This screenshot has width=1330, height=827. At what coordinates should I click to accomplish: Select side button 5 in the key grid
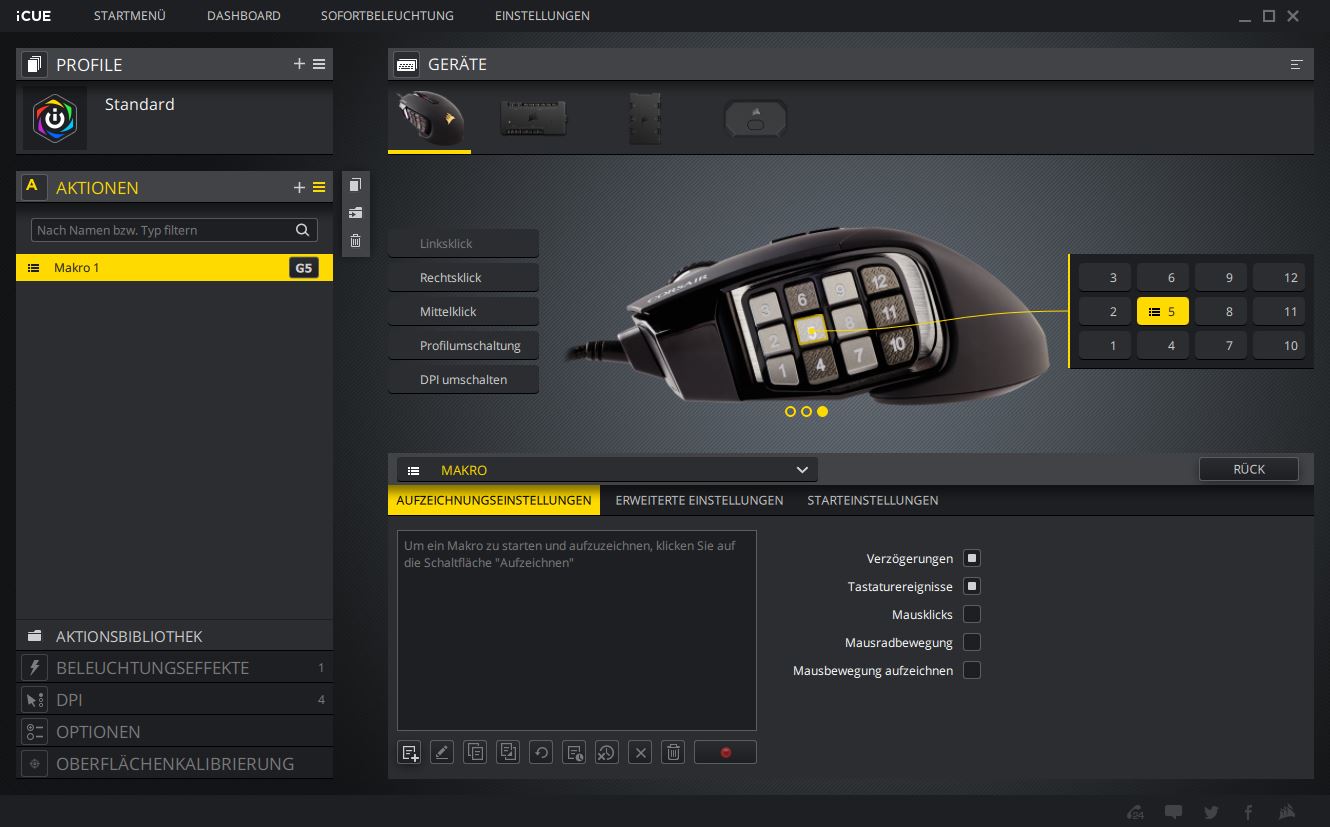[x=1163, y=311]
